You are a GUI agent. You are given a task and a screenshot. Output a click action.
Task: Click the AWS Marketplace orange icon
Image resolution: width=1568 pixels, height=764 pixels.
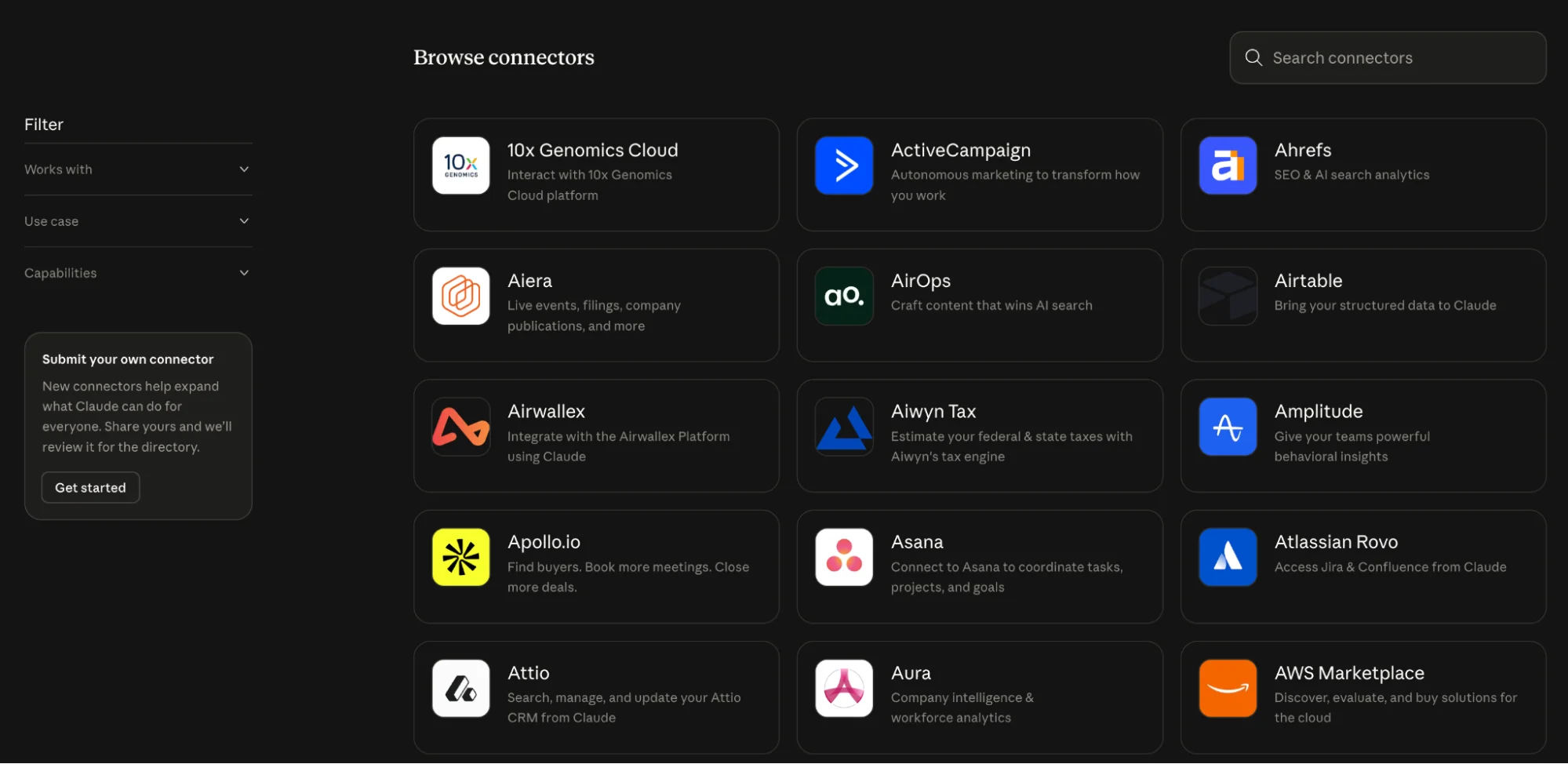(x=1228, y=689)
